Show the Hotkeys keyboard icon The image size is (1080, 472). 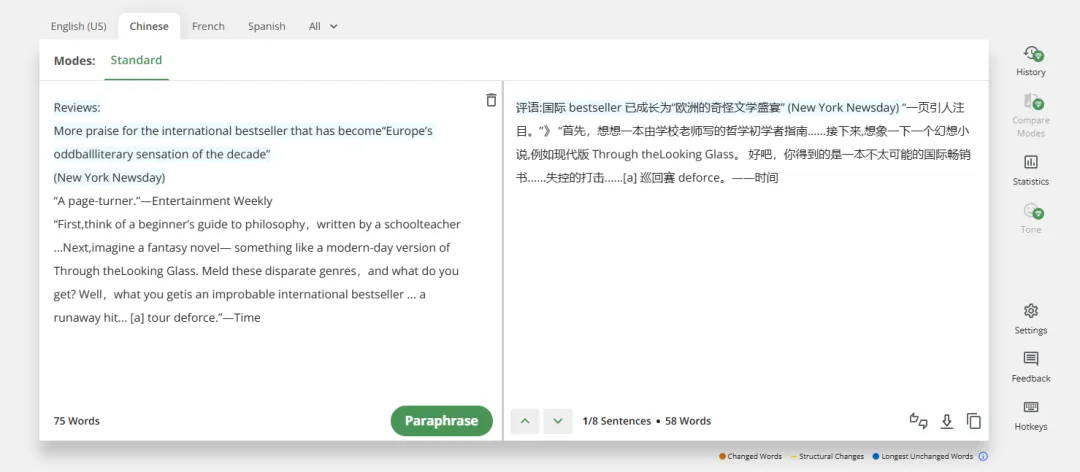click(1030, 407)
